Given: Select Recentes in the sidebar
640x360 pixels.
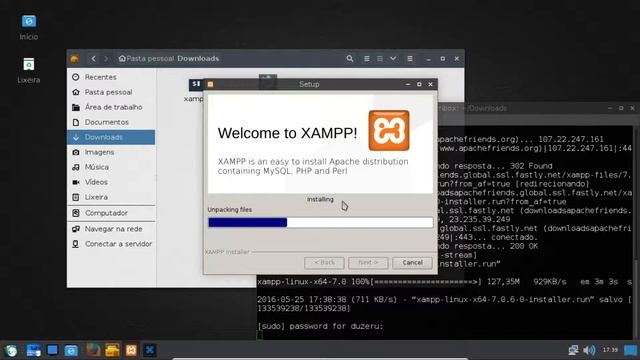Looking at the screenshot, I should 111,77.
